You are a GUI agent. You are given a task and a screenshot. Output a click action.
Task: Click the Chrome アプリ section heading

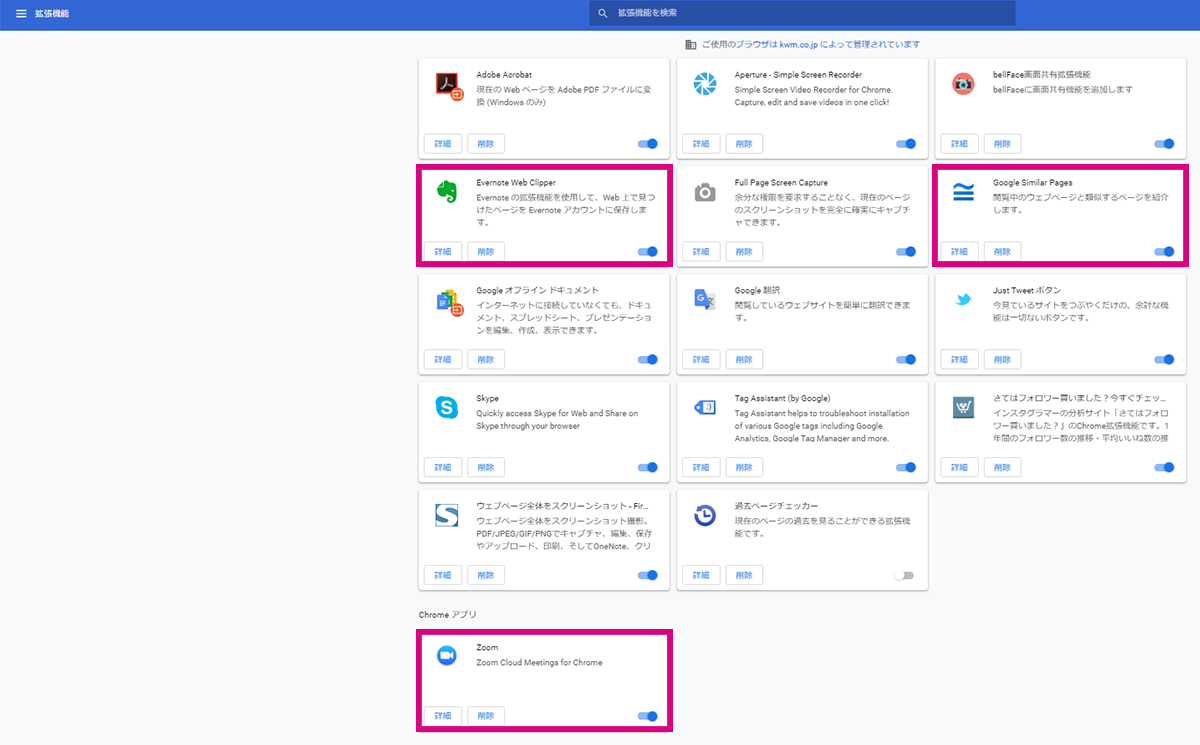pos(446,613)
